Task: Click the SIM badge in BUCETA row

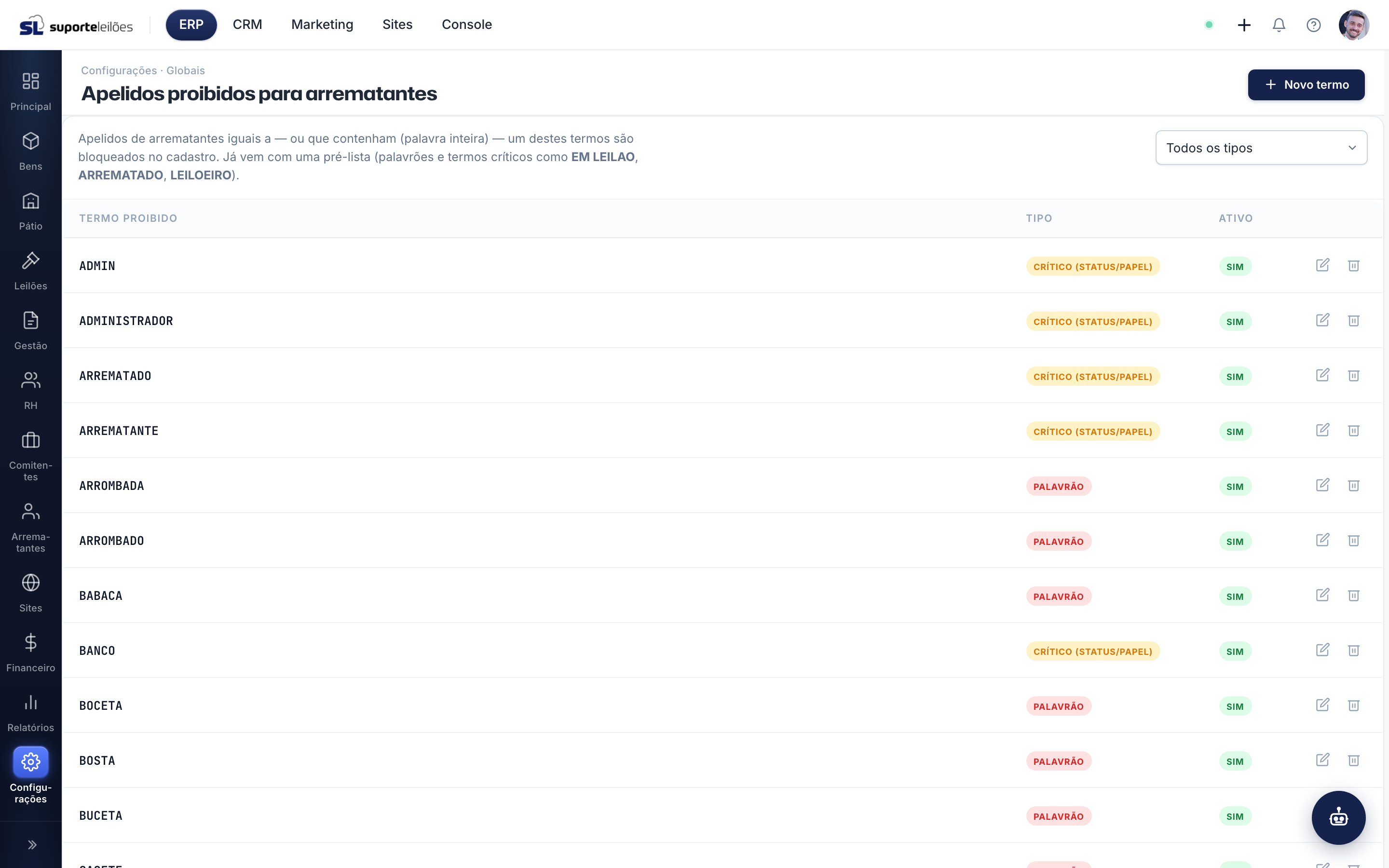Action: point(1235,816)
